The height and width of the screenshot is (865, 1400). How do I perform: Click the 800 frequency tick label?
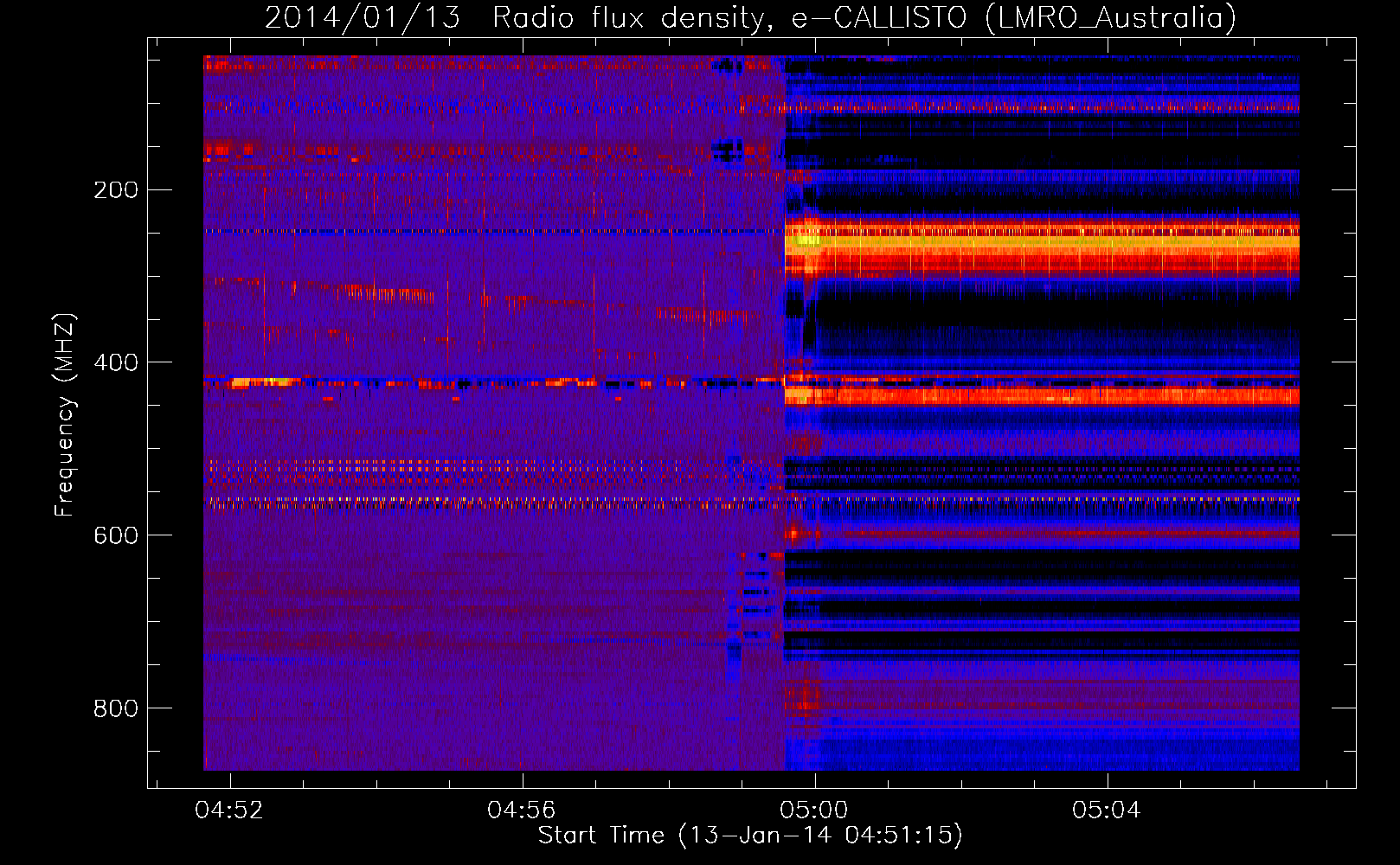pyautogui.click(x=116, y=708)
